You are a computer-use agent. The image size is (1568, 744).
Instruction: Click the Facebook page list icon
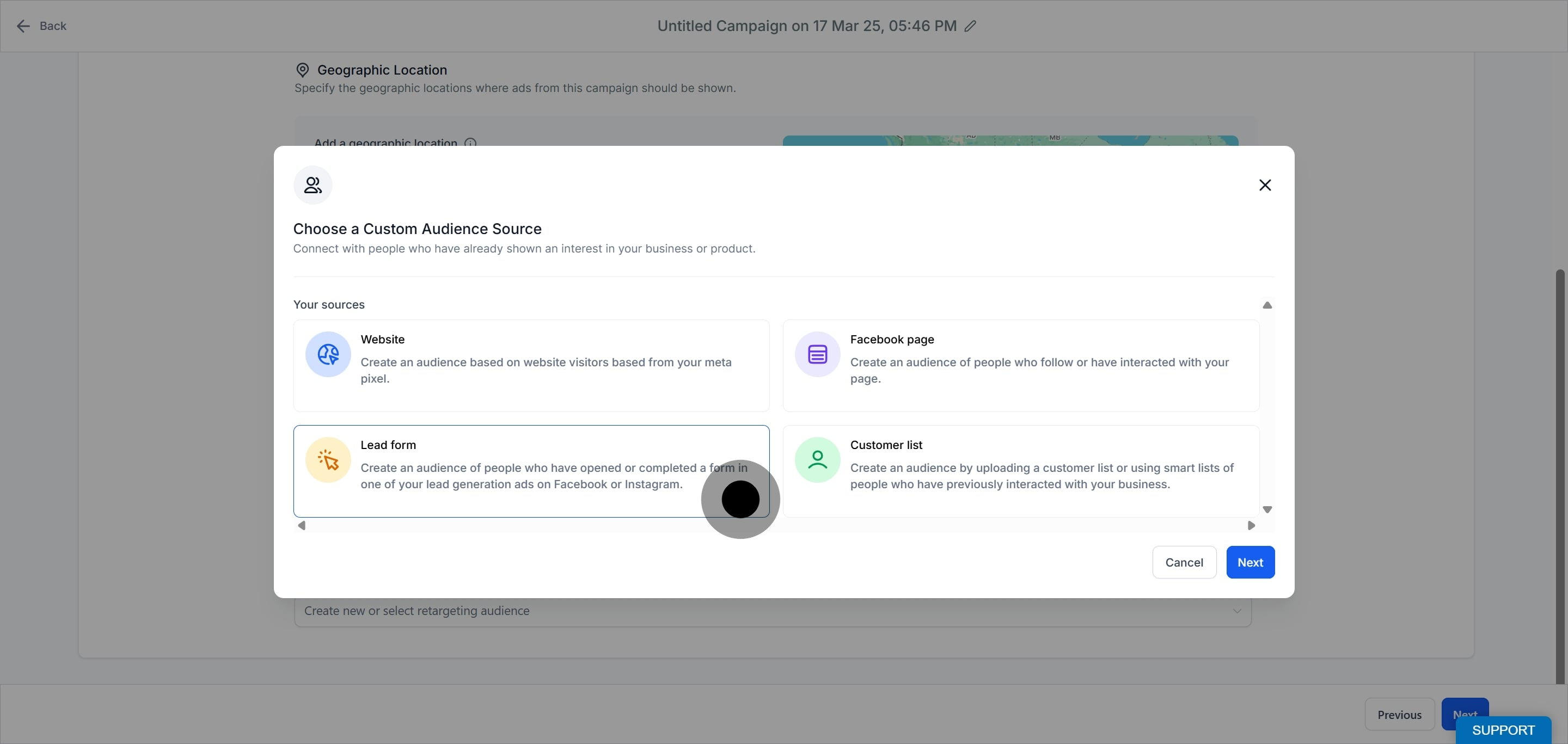tap(817, 354)
